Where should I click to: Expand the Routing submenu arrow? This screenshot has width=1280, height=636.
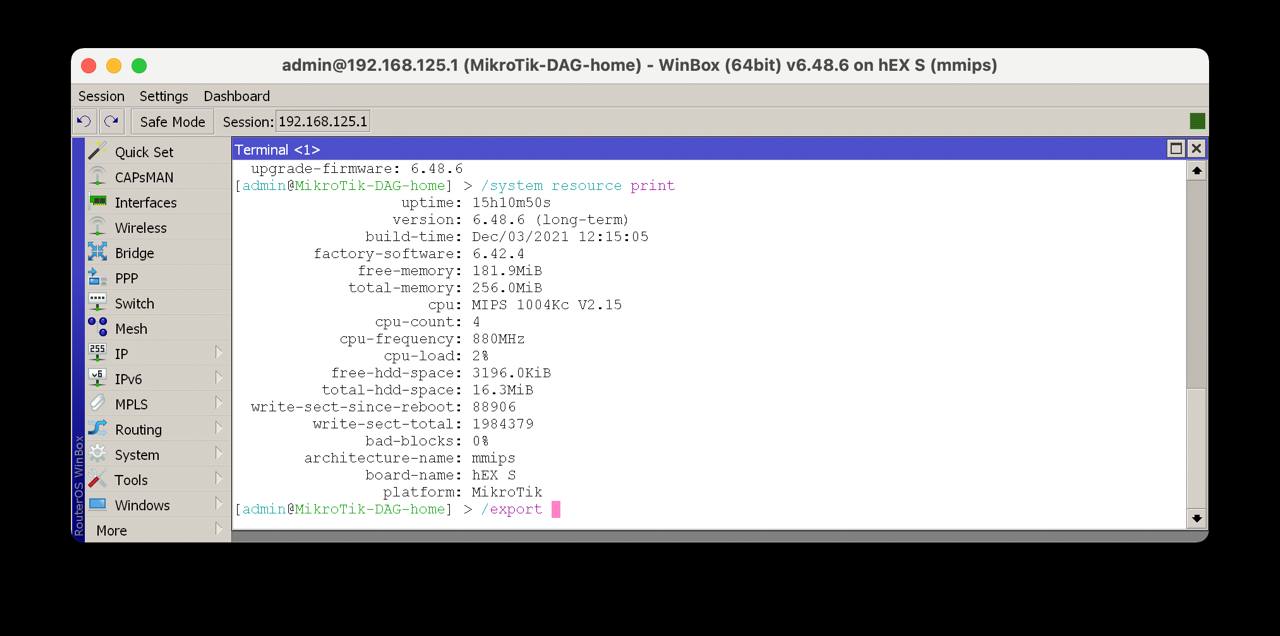[219, 428]
